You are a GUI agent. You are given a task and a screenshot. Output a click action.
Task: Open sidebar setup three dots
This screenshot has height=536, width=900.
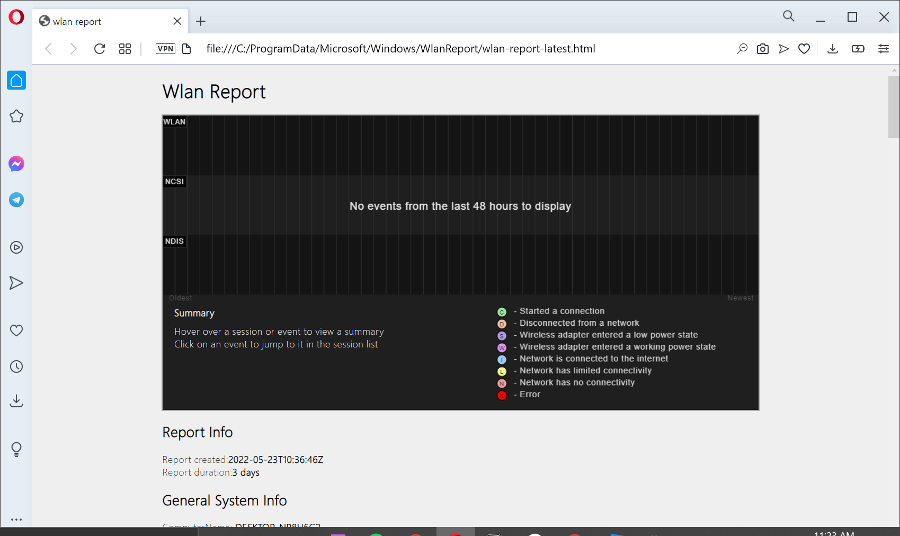point(16,519)
